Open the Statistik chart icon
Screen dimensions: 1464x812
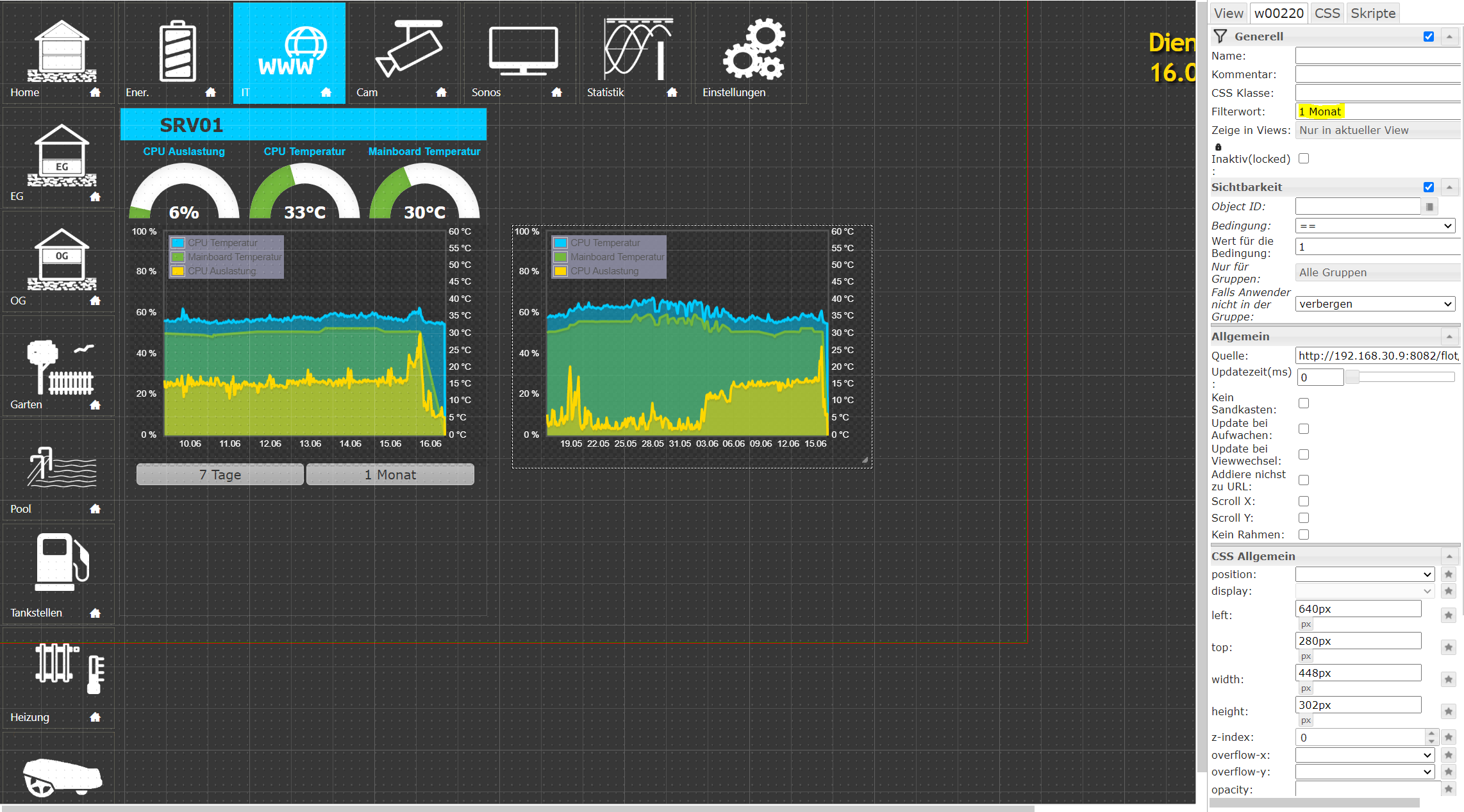pyautogui.click(x=638, y=49)
